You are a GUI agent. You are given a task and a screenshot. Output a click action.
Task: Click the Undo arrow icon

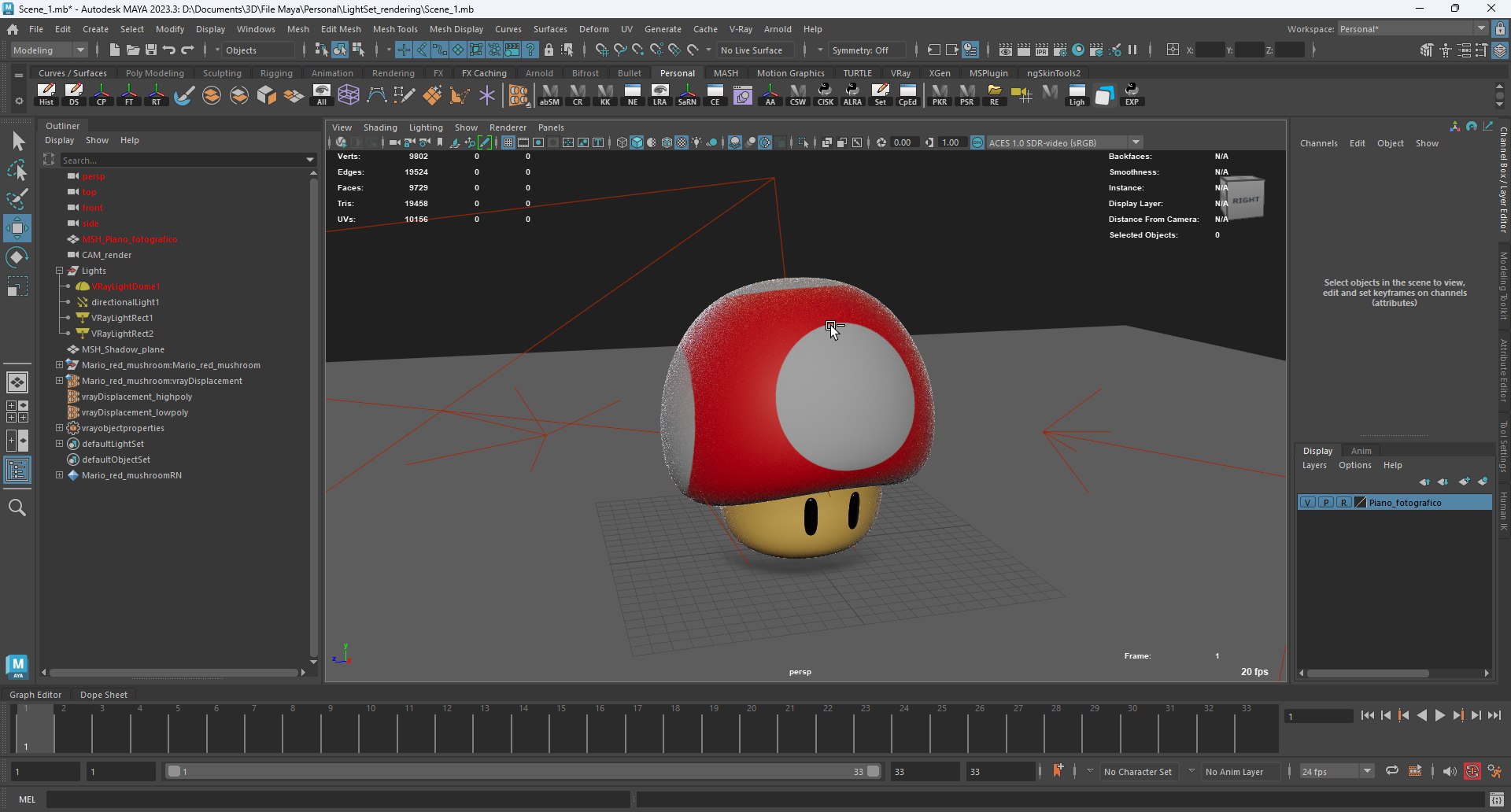(x=169, y=50)
